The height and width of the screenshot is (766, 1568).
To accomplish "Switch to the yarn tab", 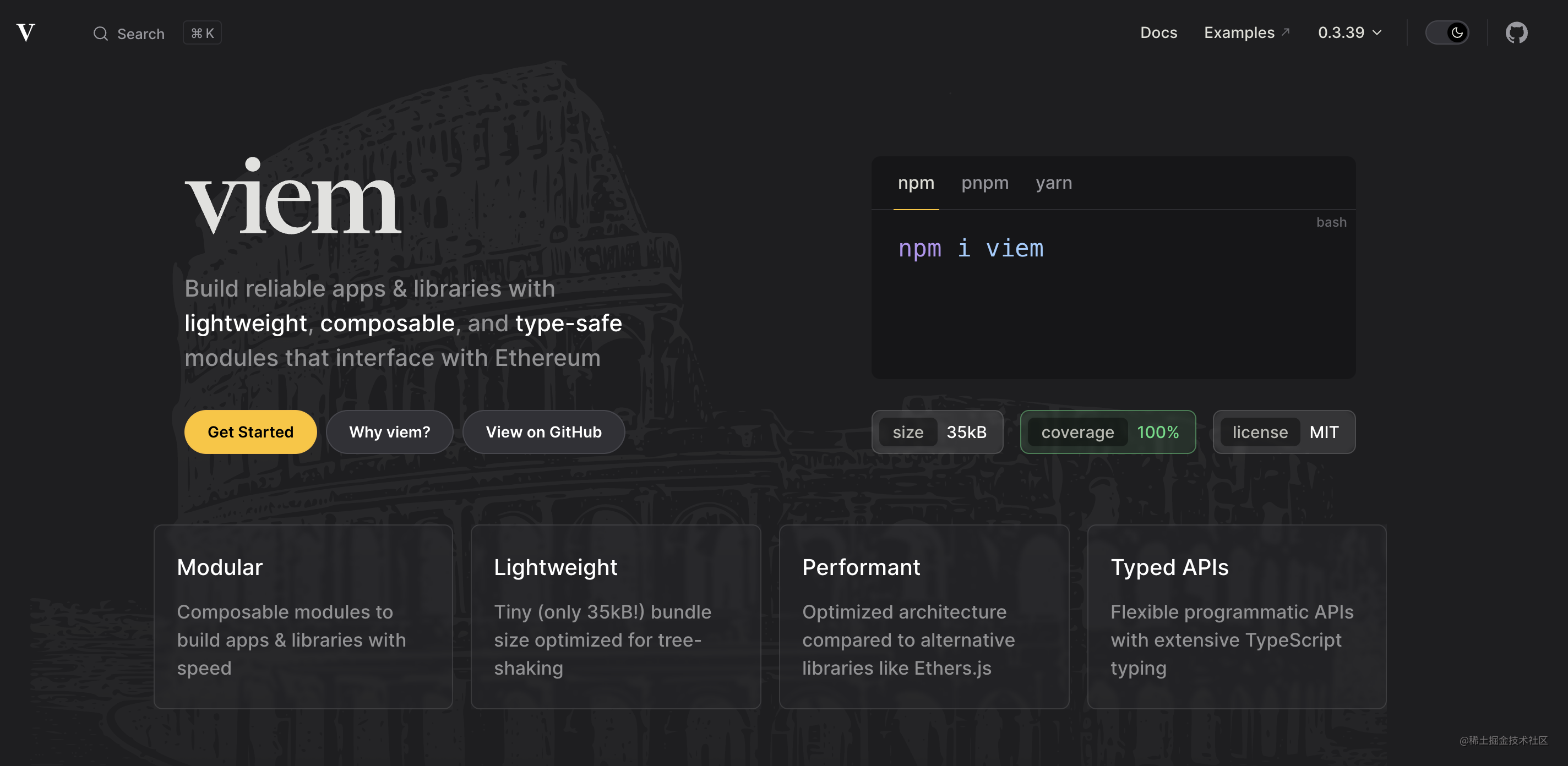I will 1054,183.
